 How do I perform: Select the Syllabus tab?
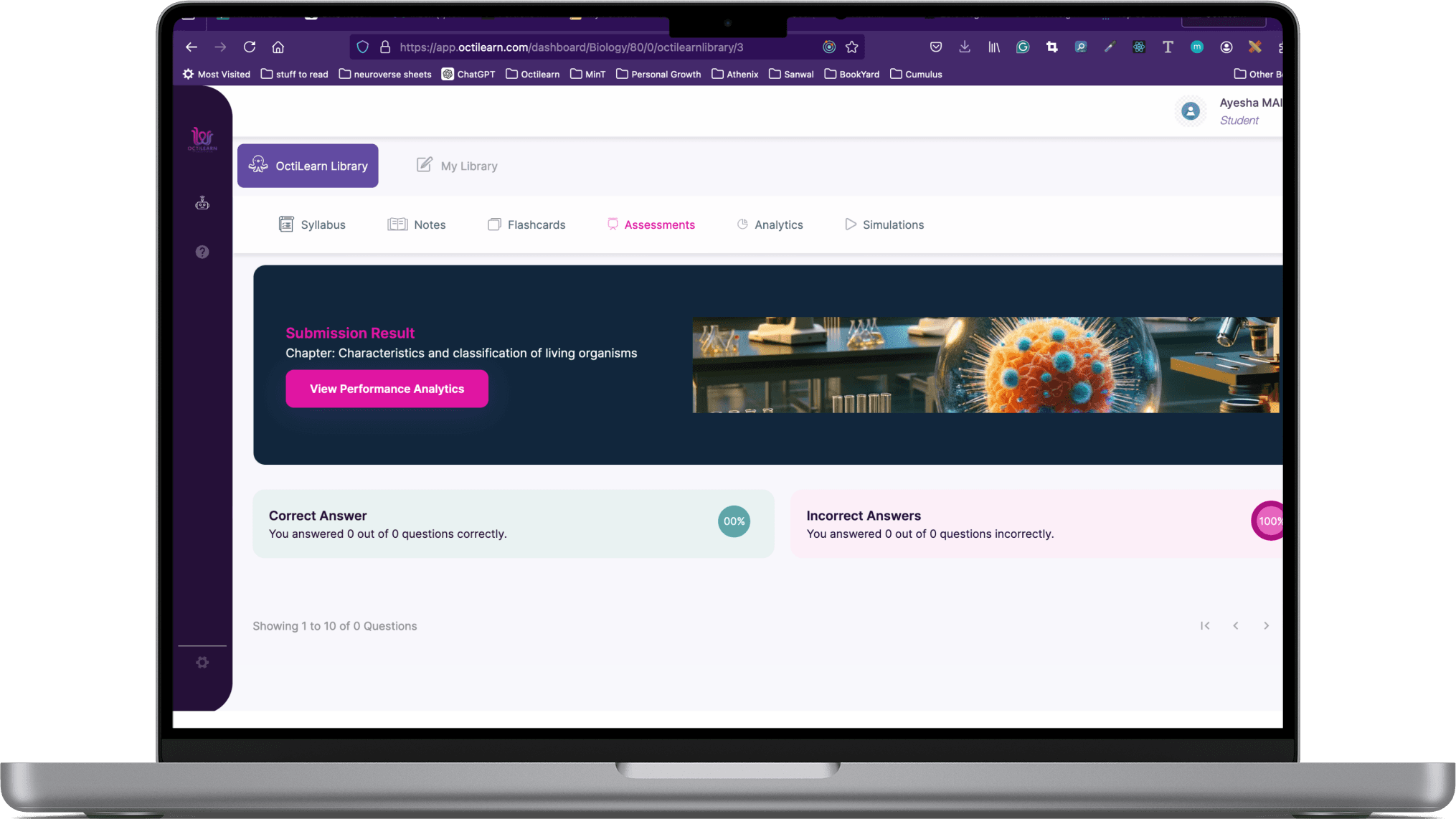point(312,224)
